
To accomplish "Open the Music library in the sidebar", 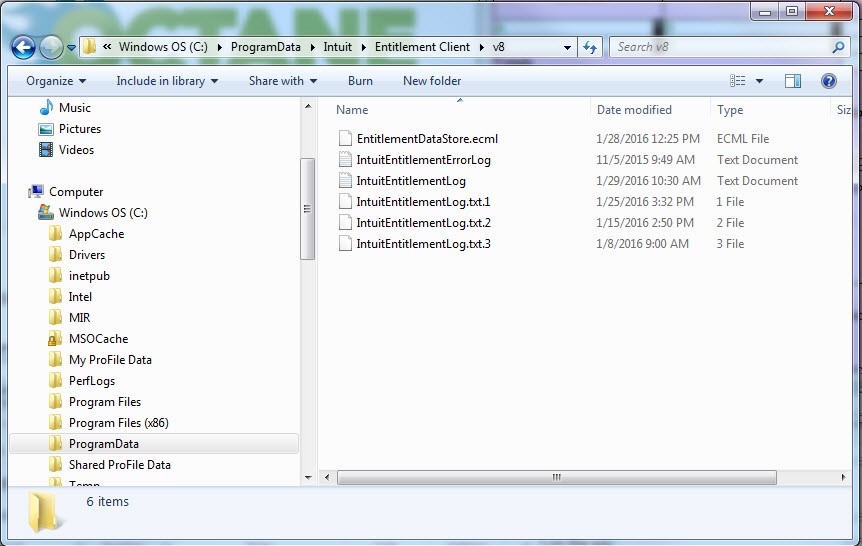I will tap(75, 108).
